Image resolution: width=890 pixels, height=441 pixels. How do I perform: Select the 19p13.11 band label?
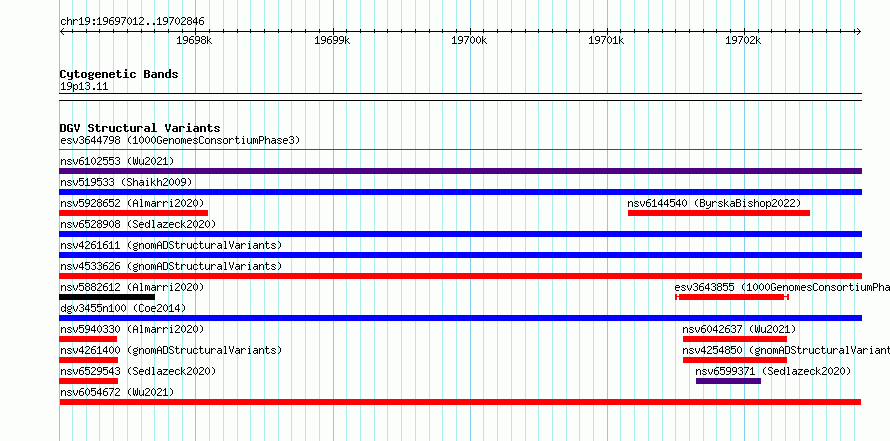point(84,87)
